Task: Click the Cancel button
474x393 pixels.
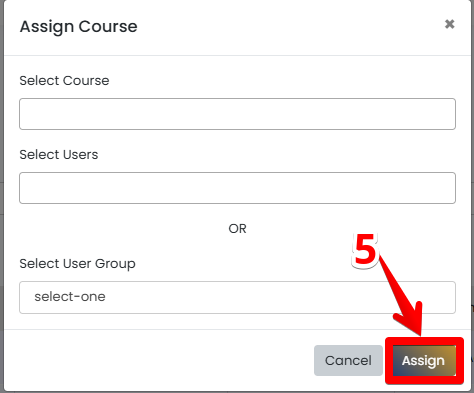Action: pos(348,360)
